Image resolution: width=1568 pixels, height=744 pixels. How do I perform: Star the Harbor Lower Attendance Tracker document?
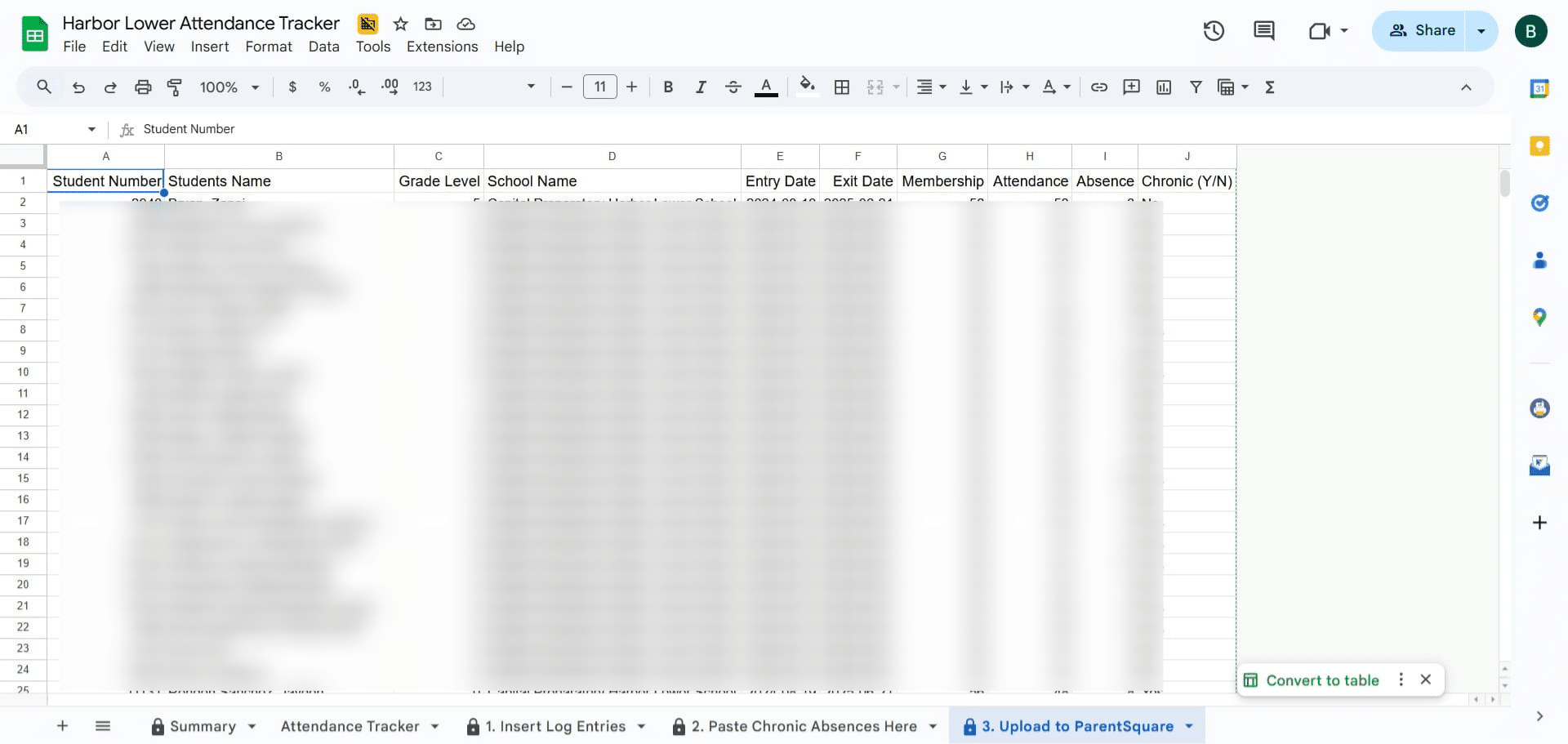[400, 24]
